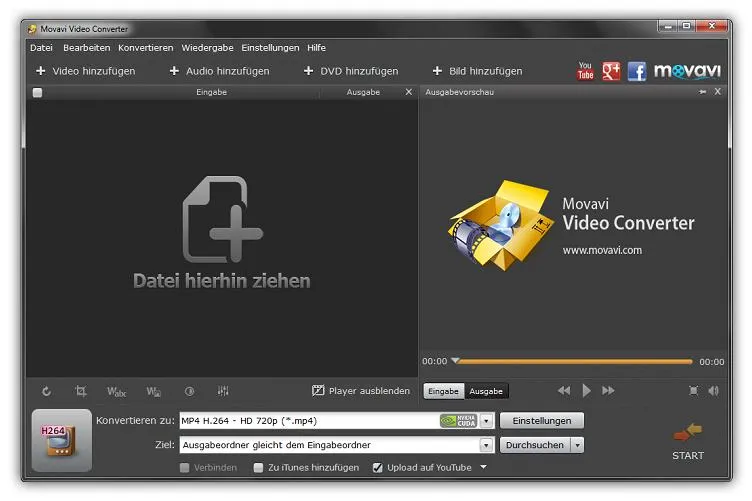Close the Ausgabevorschau panel
The width and height of the screenshot is (752, 501).
[x=717, y=91]
